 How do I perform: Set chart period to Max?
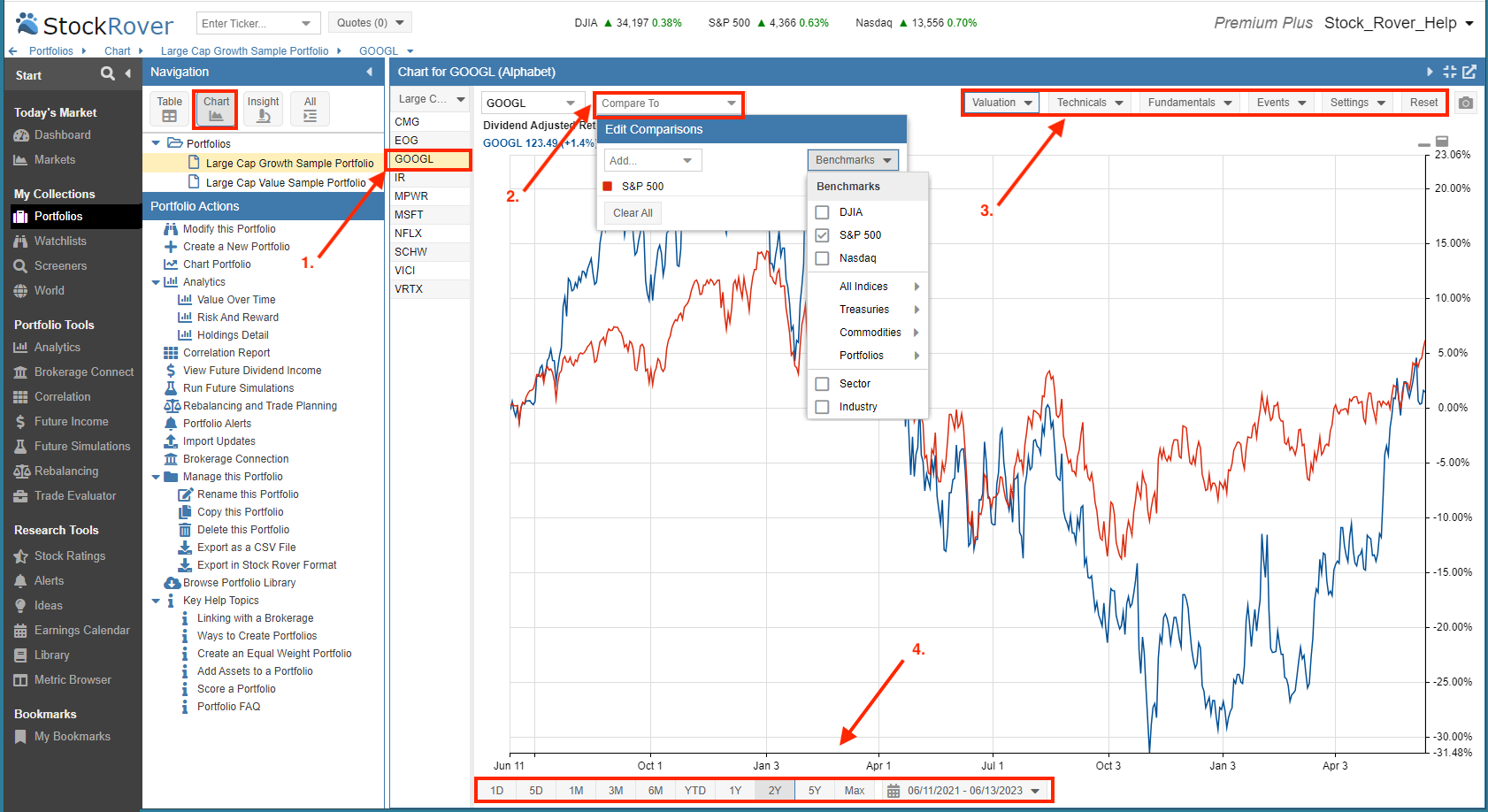point(855,791)
